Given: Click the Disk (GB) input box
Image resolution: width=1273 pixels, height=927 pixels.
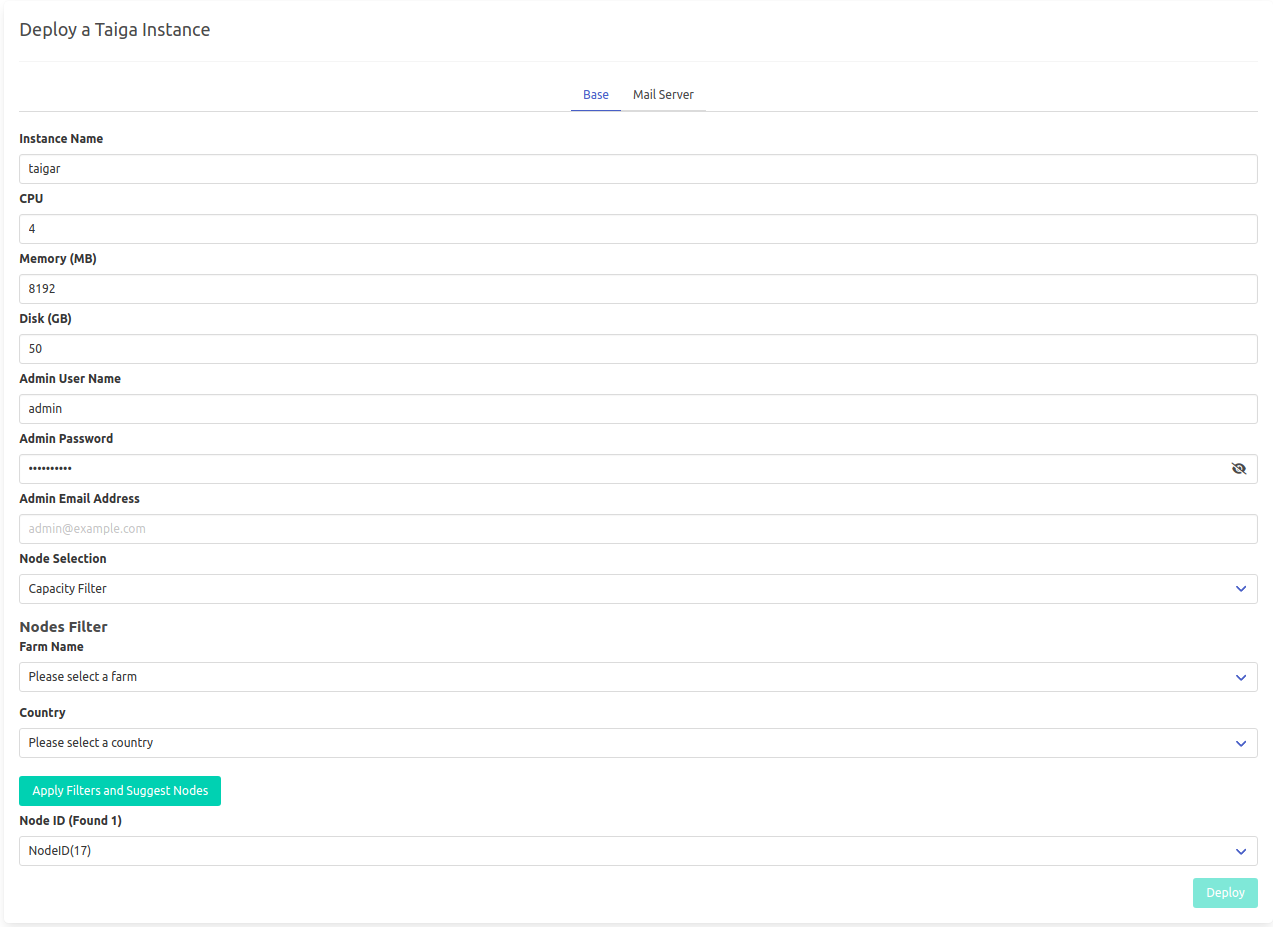Looking at the screenshot, I should (x=638, y=349).
